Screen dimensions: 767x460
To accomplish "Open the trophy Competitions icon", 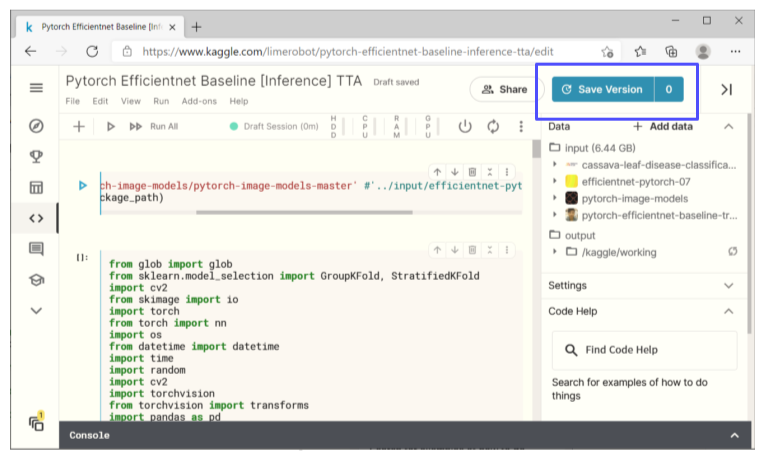I will click(x=36, y=157).
